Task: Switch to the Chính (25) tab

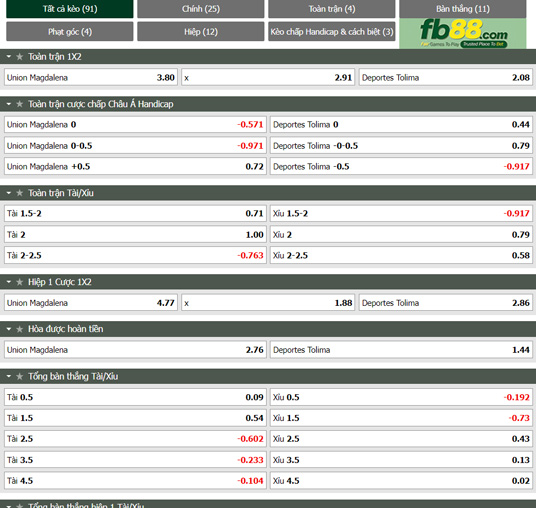Action: coord(201,9)
